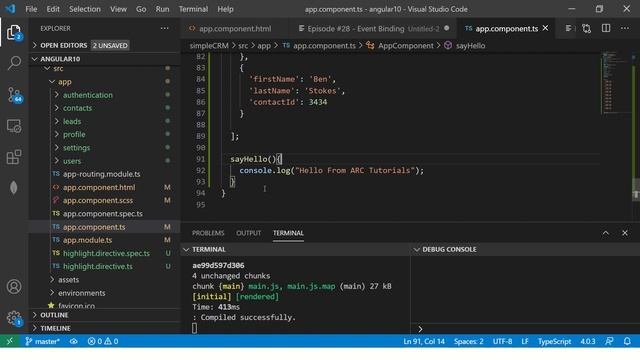Click the feedback icon in status bar
Viewport: 640px width, 360px height.
[609, 341]
